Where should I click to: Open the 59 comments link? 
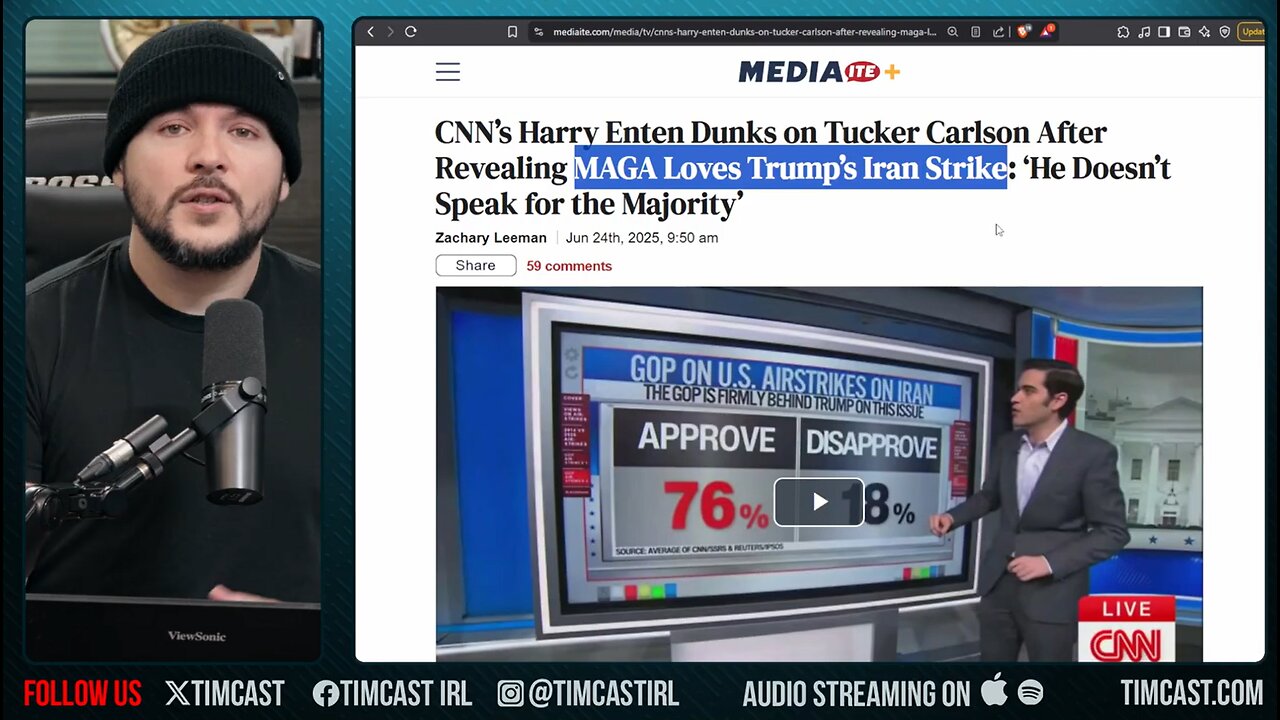coord(569,266)
